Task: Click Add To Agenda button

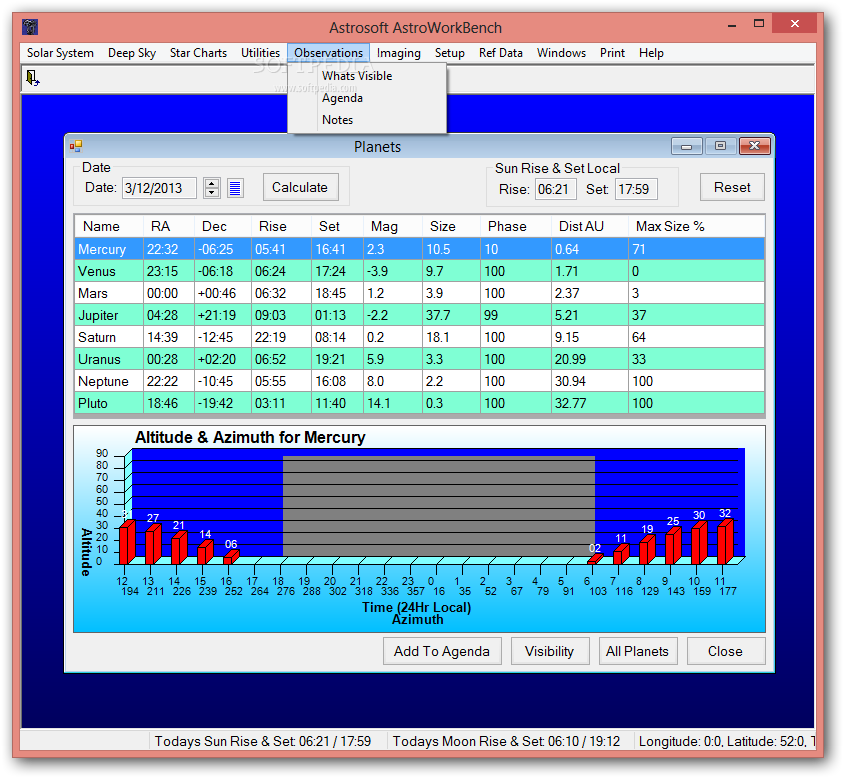Action: click(442, 651)
